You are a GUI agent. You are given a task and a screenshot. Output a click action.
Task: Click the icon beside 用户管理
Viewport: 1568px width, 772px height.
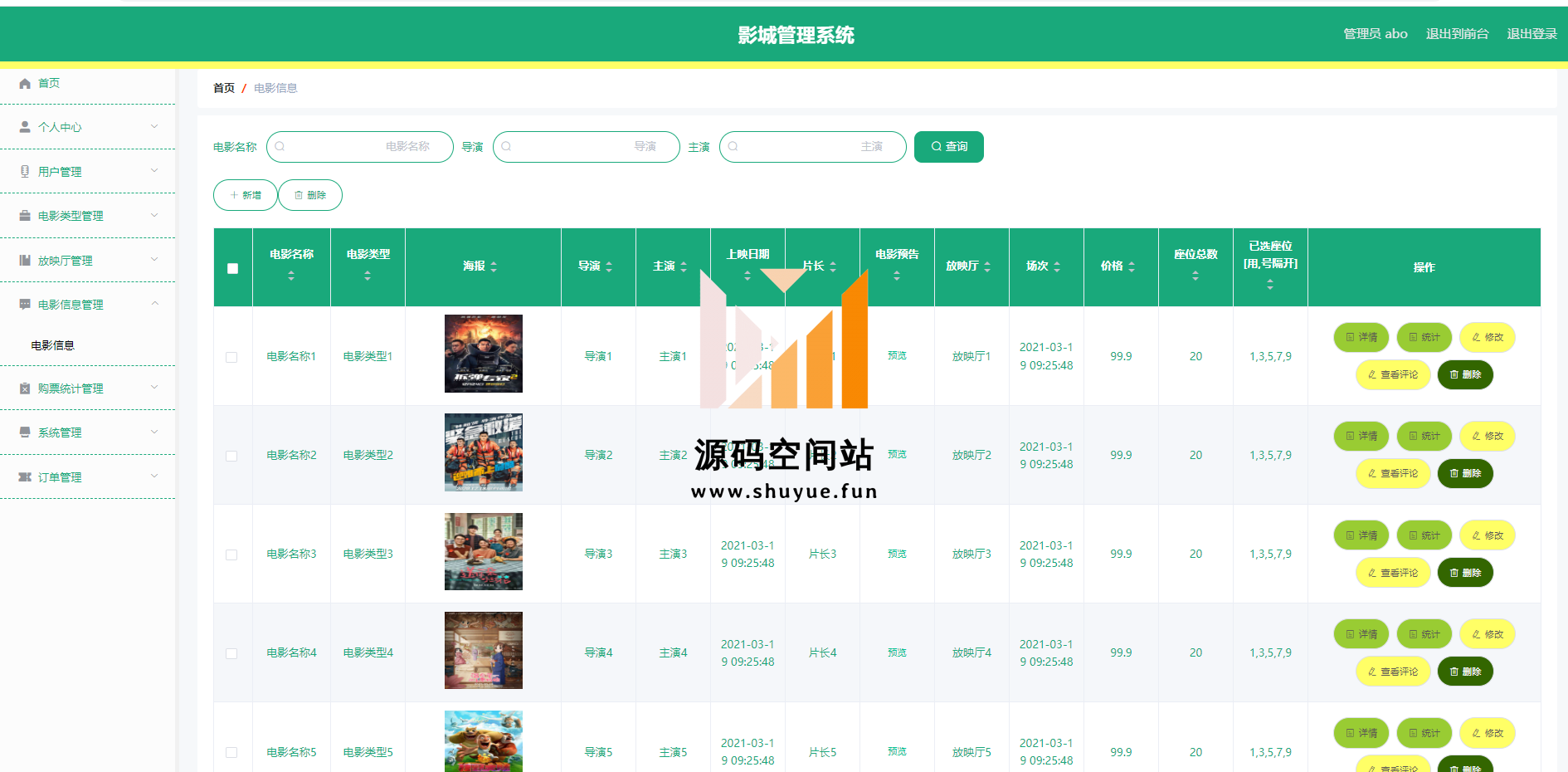(25, 171)
